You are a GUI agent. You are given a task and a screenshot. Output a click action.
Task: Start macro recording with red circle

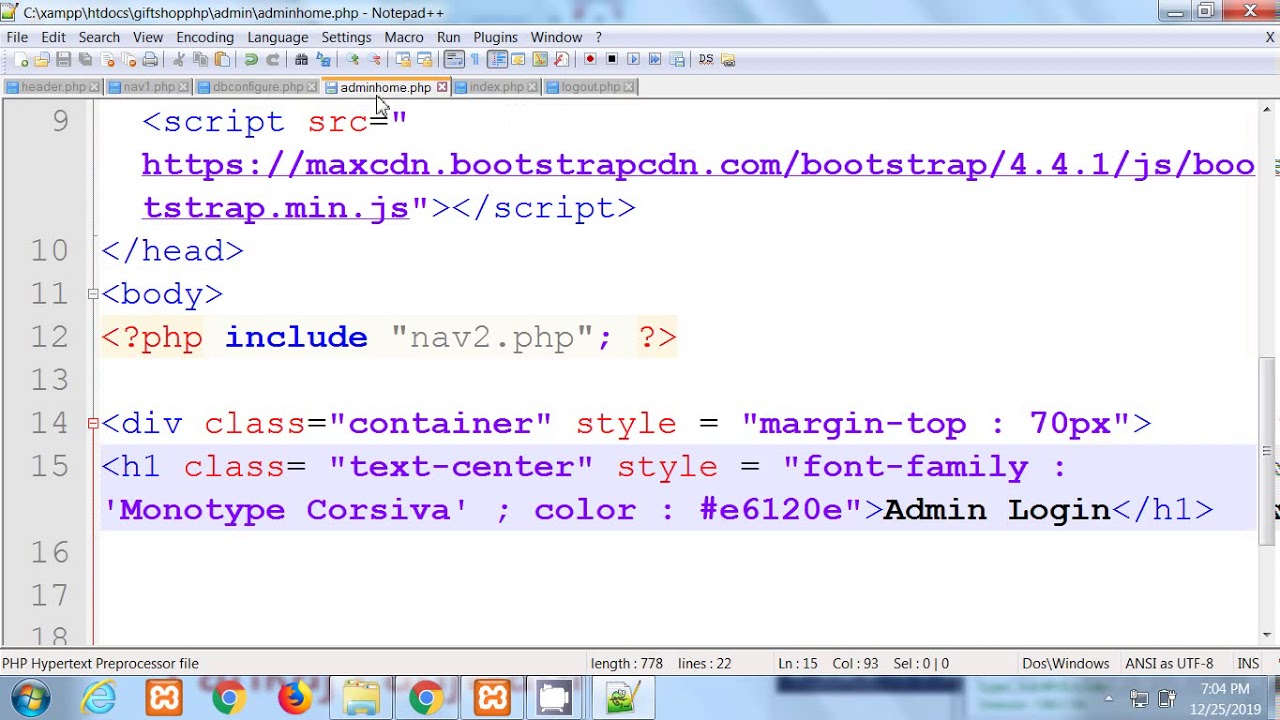(x=590, y=60)
